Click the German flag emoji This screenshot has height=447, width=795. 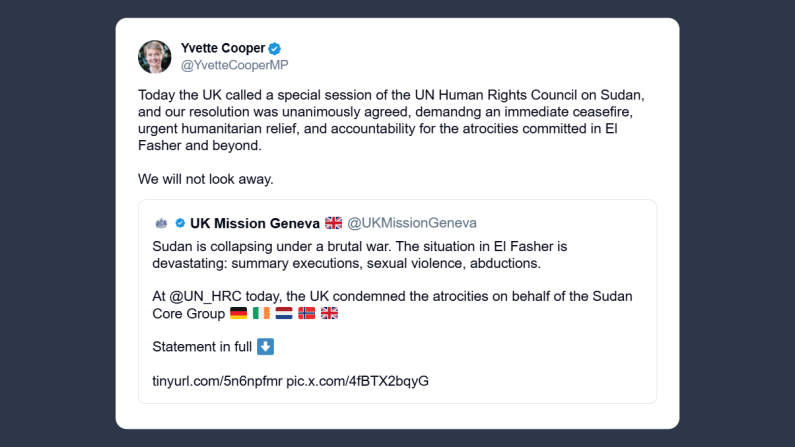[239, 314]
